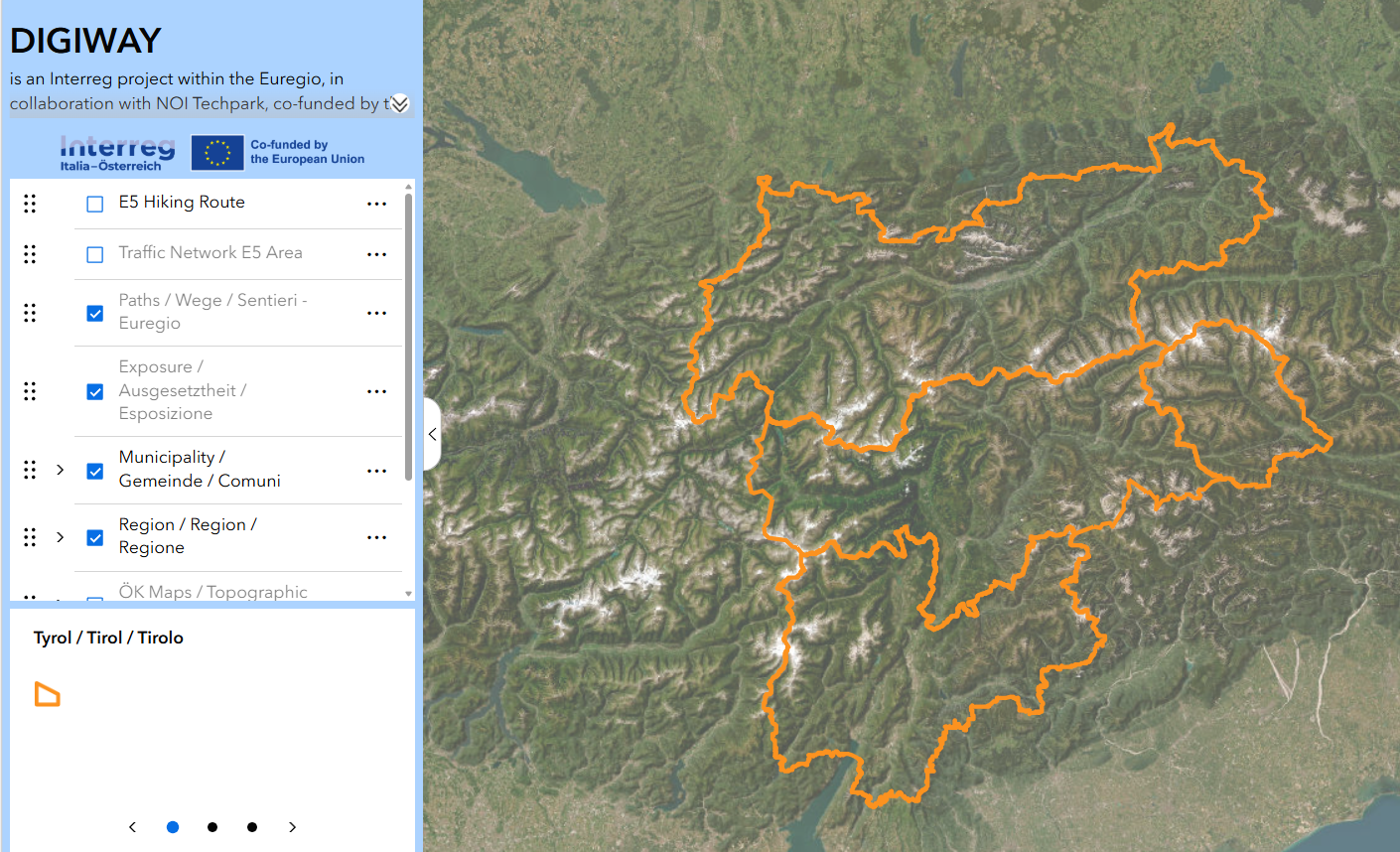Expand the Municipality / Gemeinde layer group
This screenshot has width=1400, height=852.
click(x=61, y=470)
